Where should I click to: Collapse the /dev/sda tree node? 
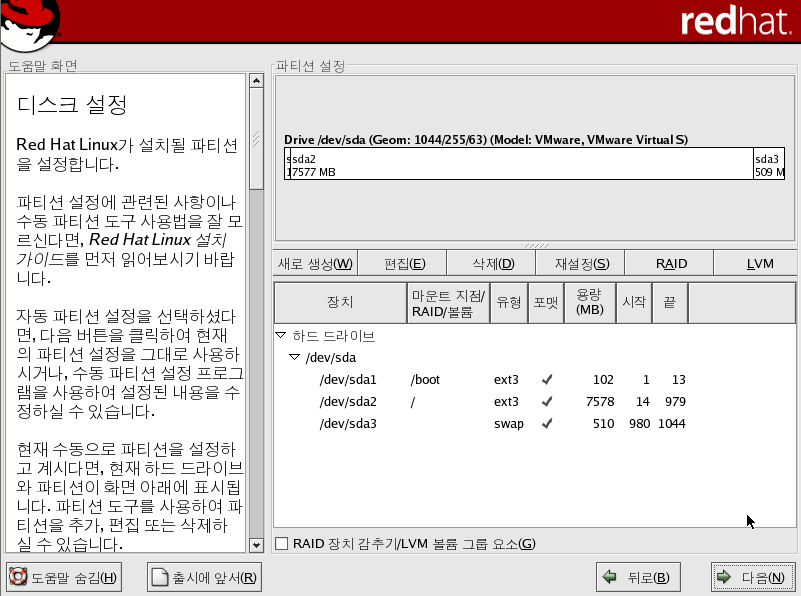294,357
